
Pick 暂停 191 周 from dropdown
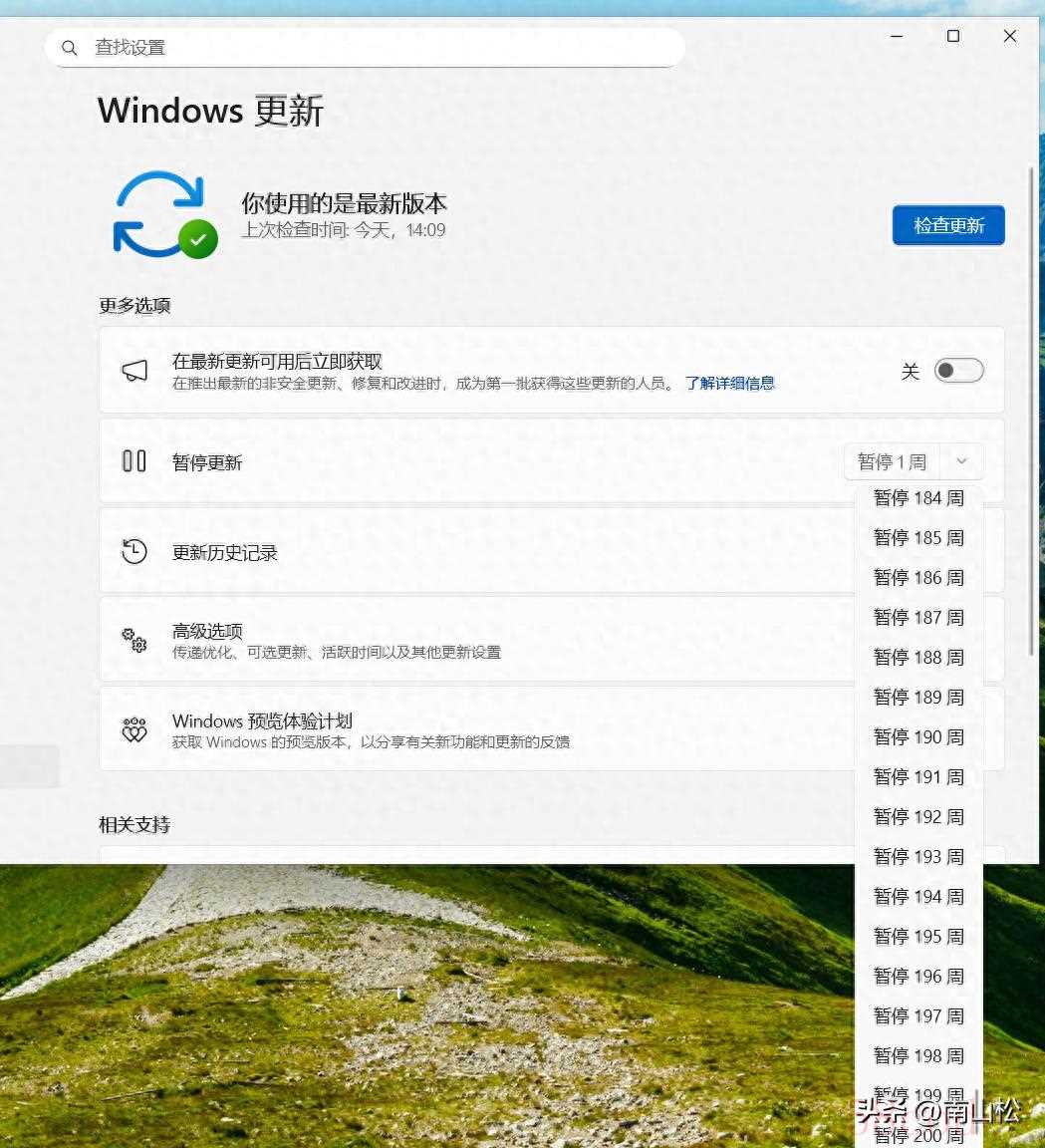pos(918,777)
